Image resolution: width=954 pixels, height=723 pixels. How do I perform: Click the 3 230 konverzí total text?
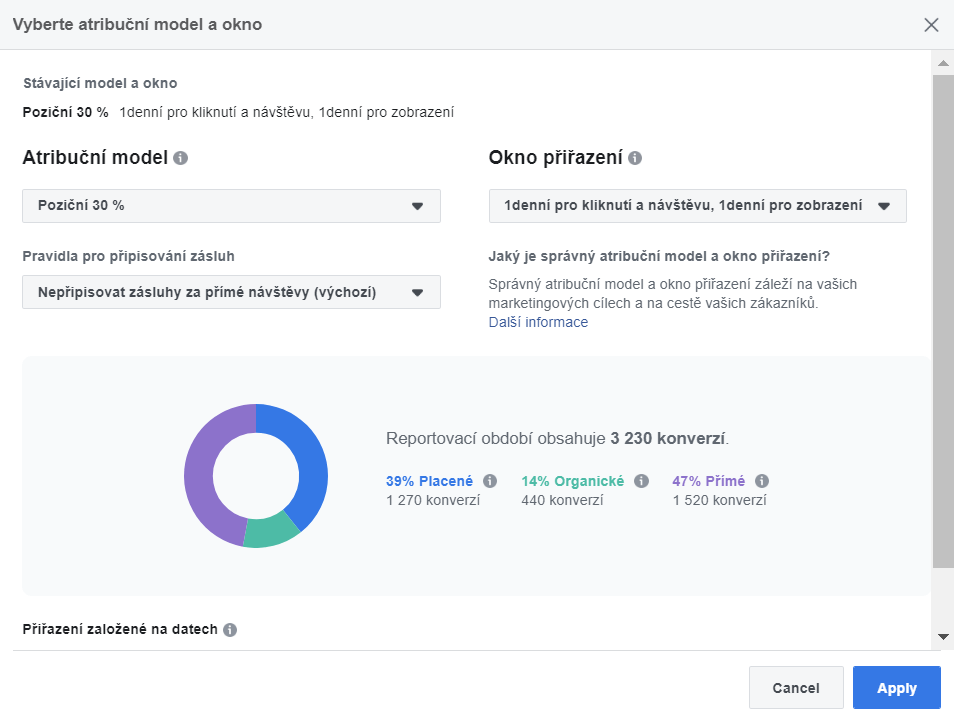point(667,439)
